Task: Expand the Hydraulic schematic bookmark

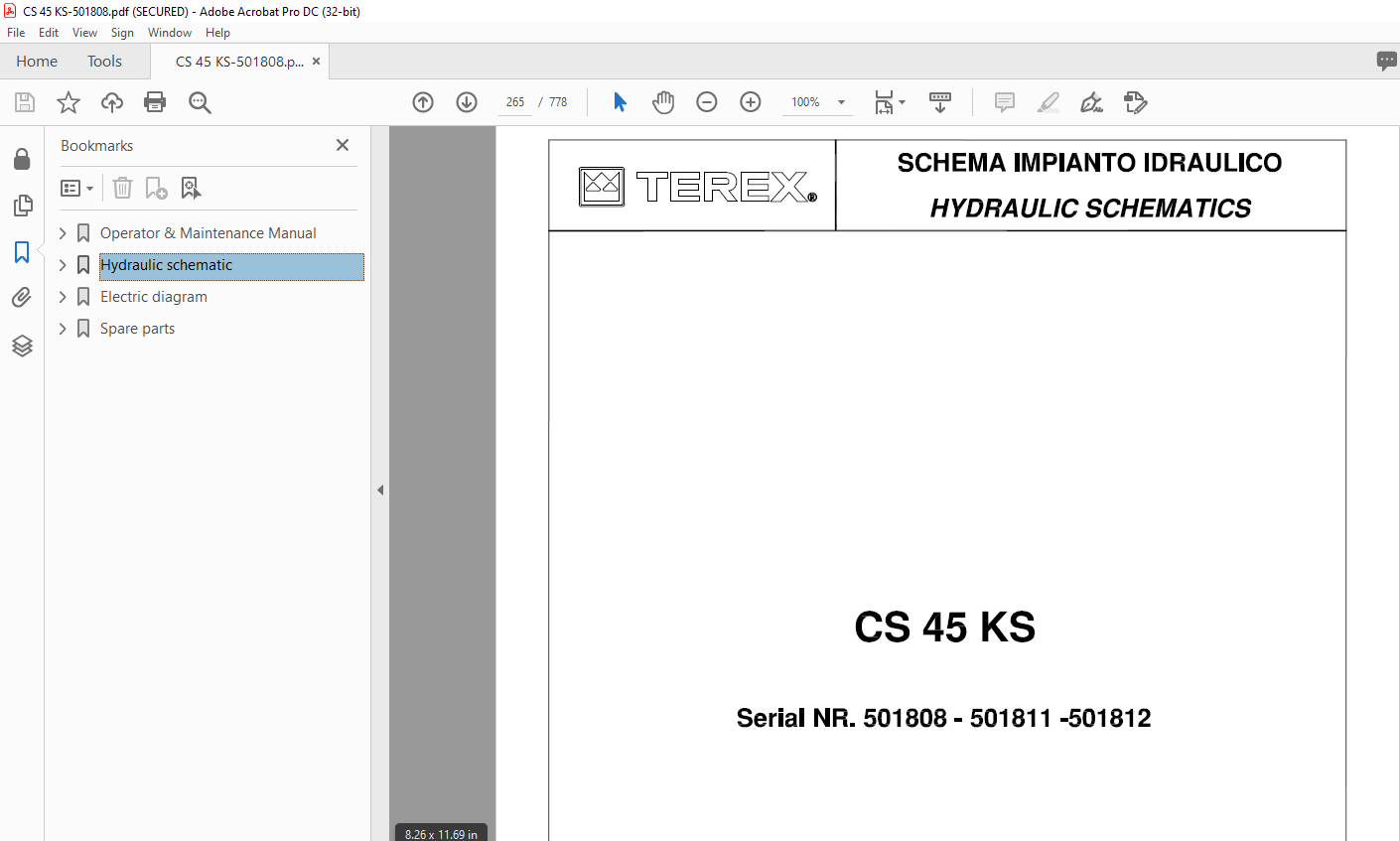Action: pos(63,265)
